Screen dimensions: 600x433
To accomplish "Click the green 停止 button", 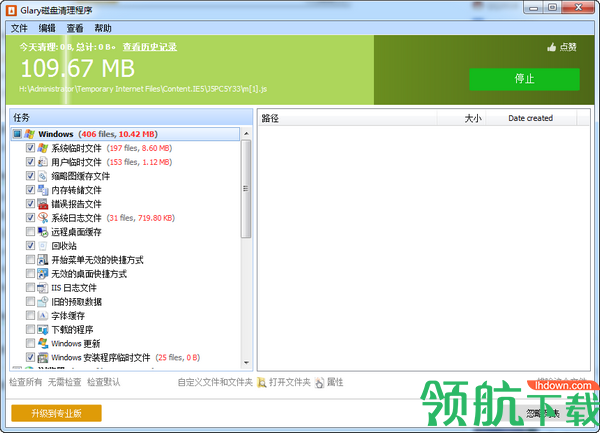I will (524, 79).
